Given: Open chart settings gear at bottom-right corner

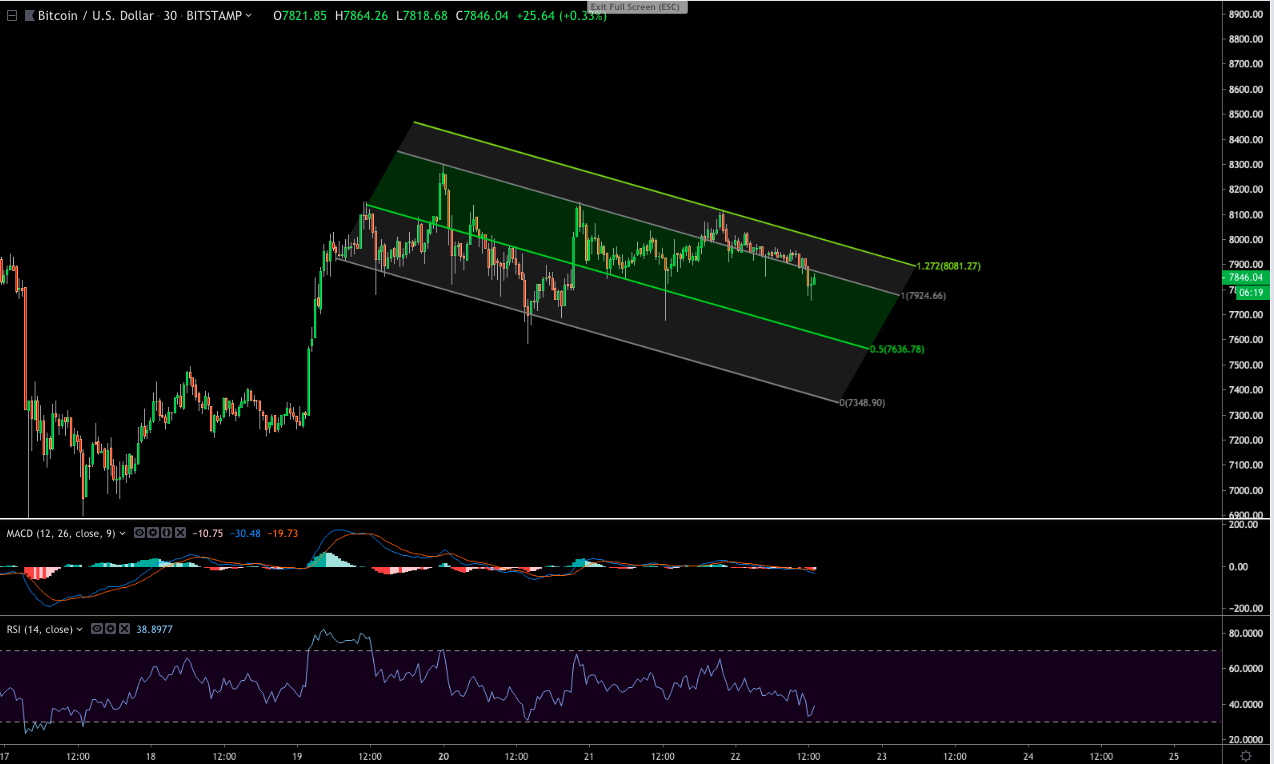Looking at the screenshot, I should tap(1246, 755).
